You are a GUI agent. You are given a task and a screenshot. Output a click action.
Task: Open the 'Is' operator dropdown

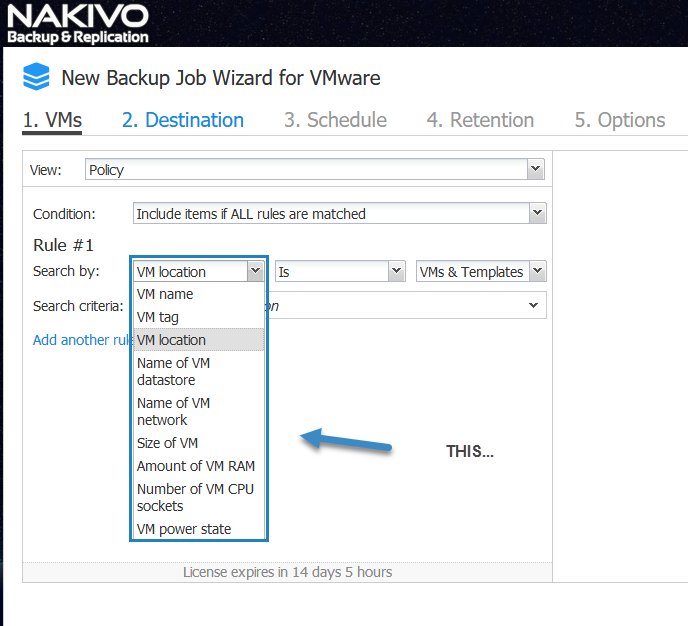pos(340,271)
